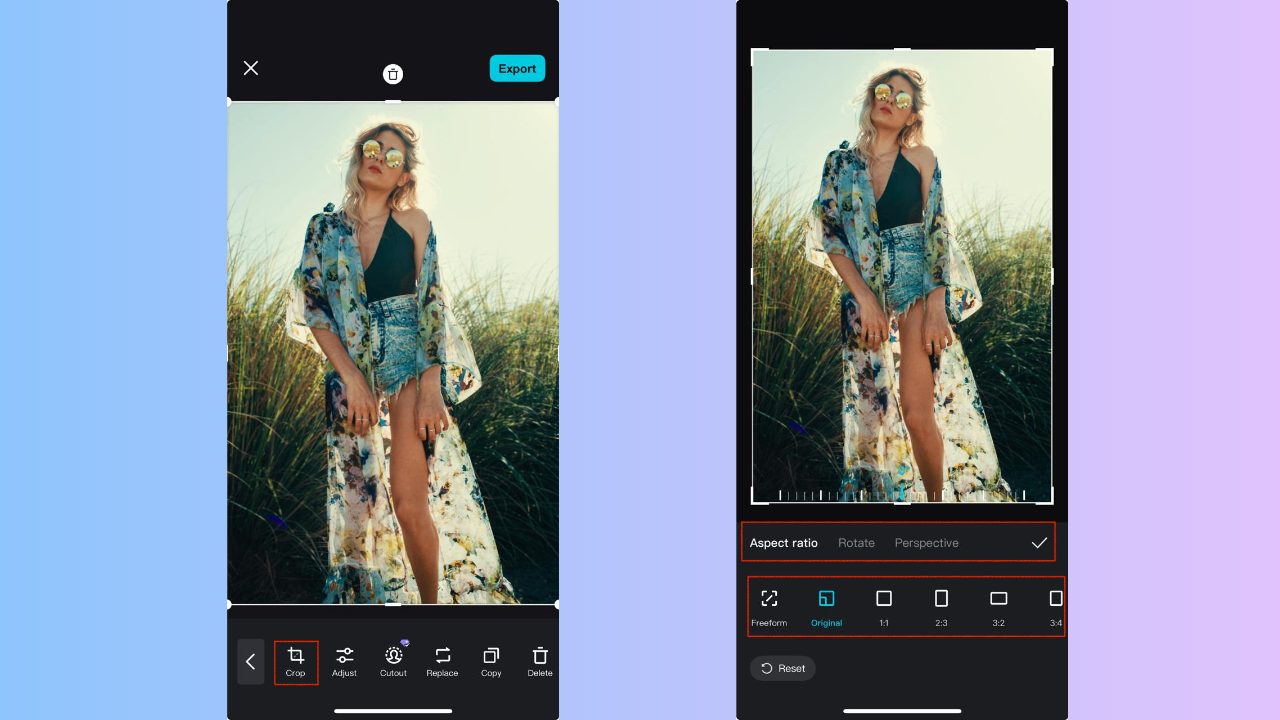This screenshot has width=1280, height=720.
Task: Select the Cutout tool
Action: coord(393,661)
